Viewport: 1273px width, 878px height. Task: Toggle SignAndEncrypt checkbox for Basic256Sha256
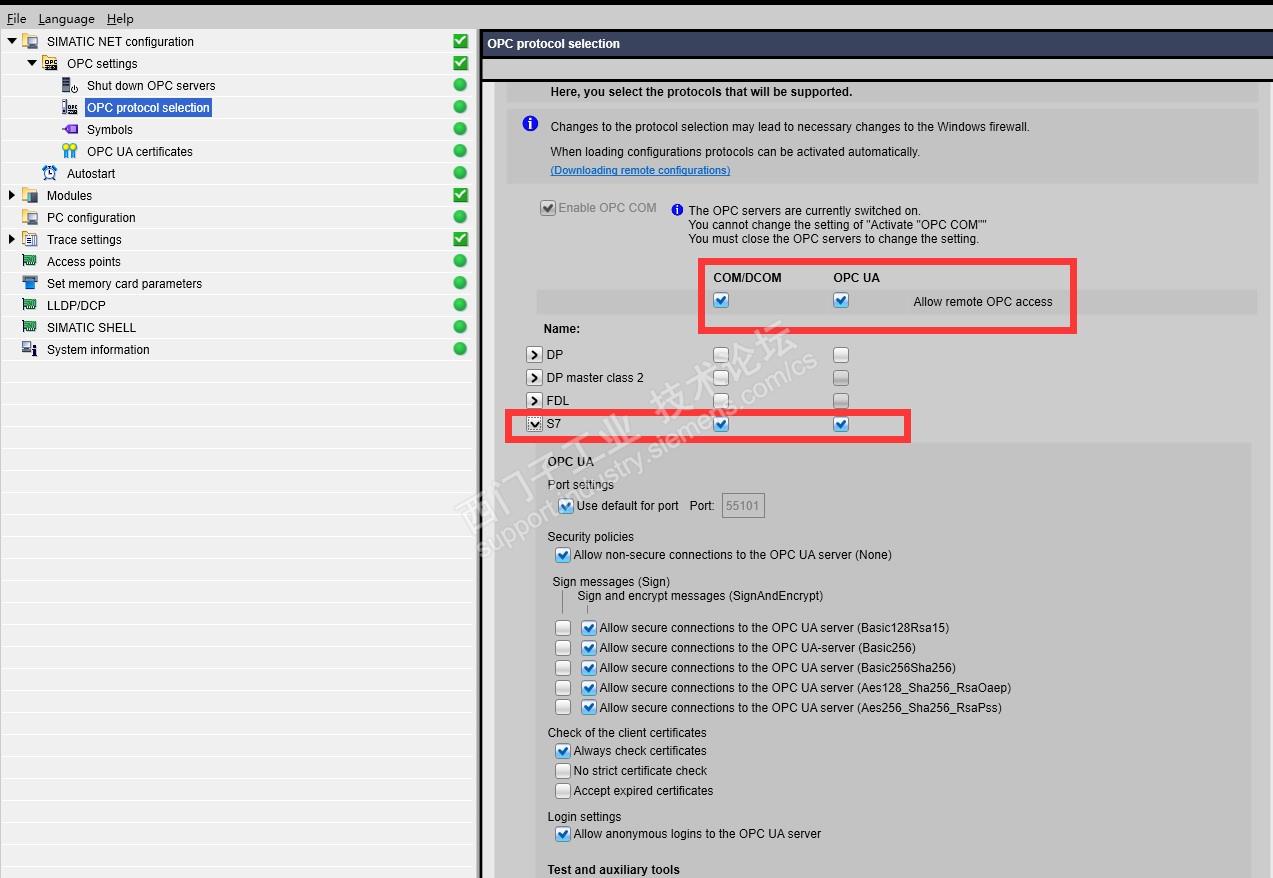point(589,668)
